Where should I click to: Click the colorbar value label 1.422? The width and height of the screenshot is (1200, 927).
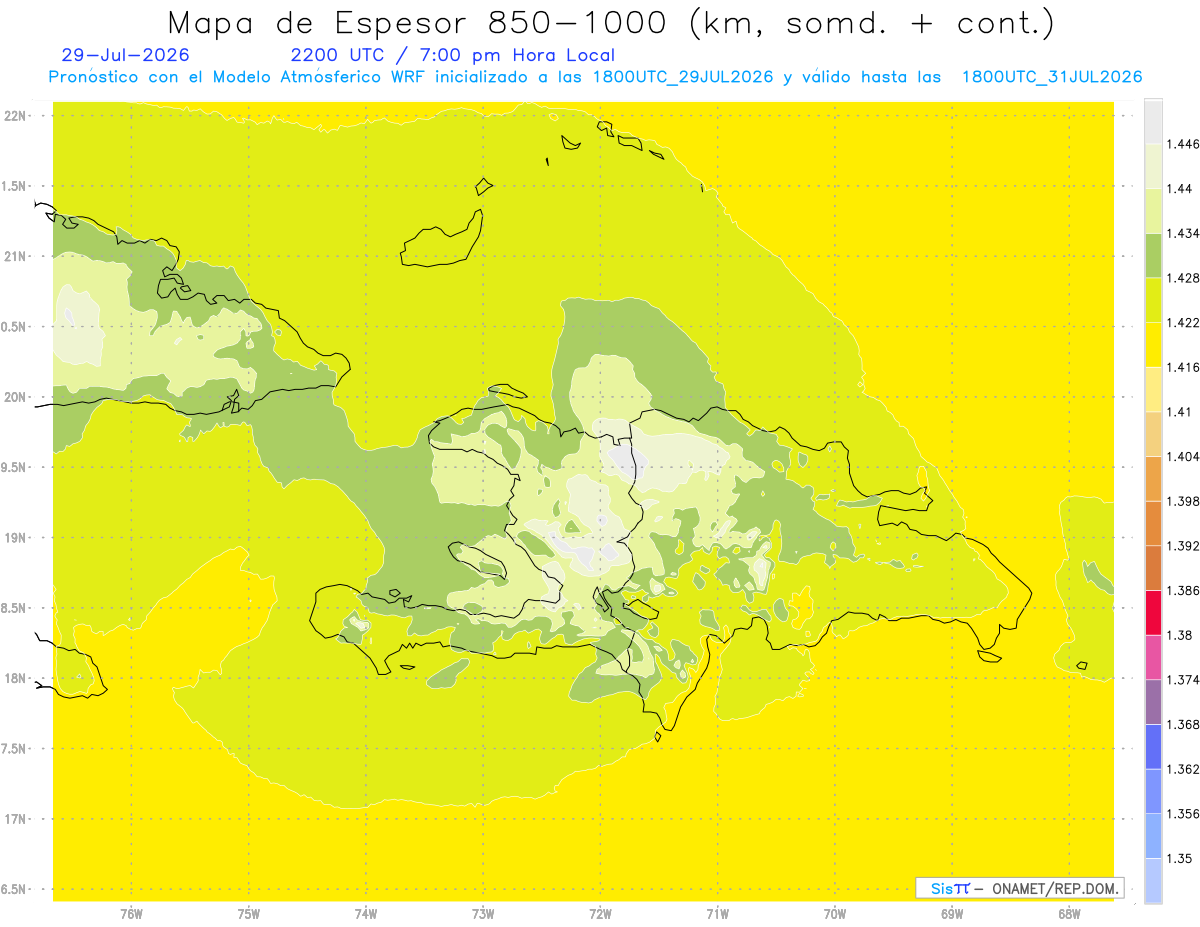coord(1183,322)
